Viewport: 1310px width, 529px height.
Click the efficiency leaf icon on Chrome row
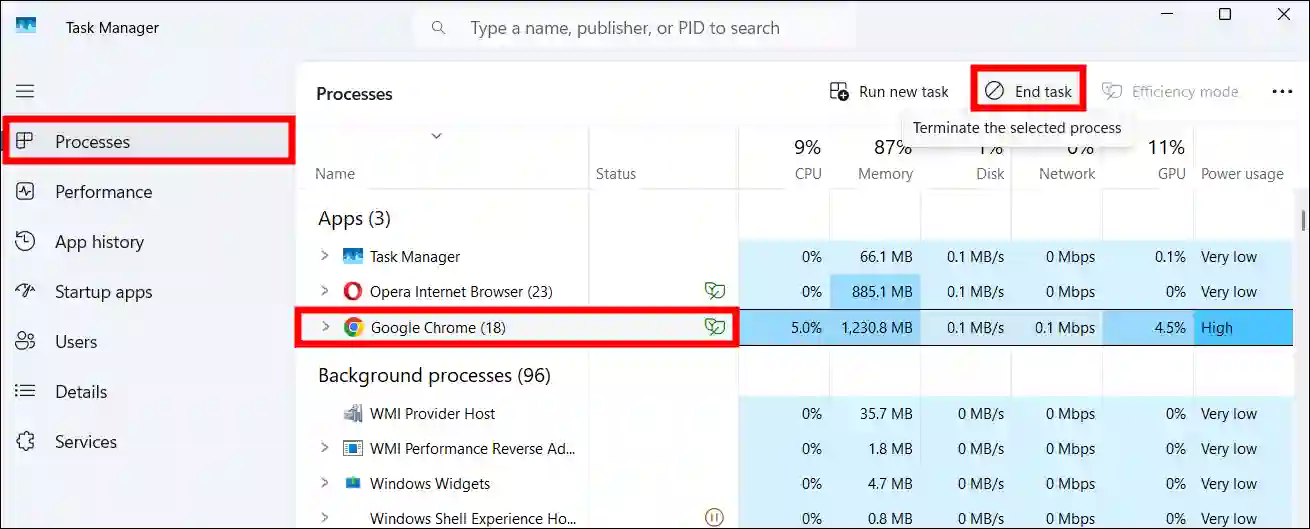[714, 327]
